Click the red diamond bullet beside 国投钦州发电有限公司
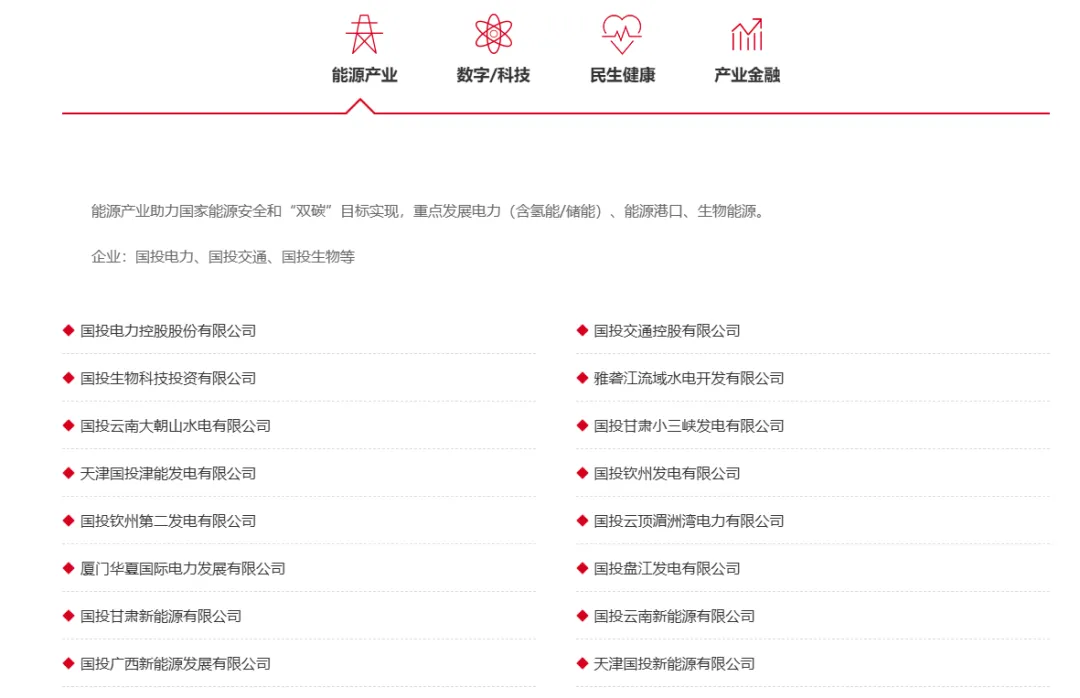The image size is (1080, 698). tap(582, 473)
